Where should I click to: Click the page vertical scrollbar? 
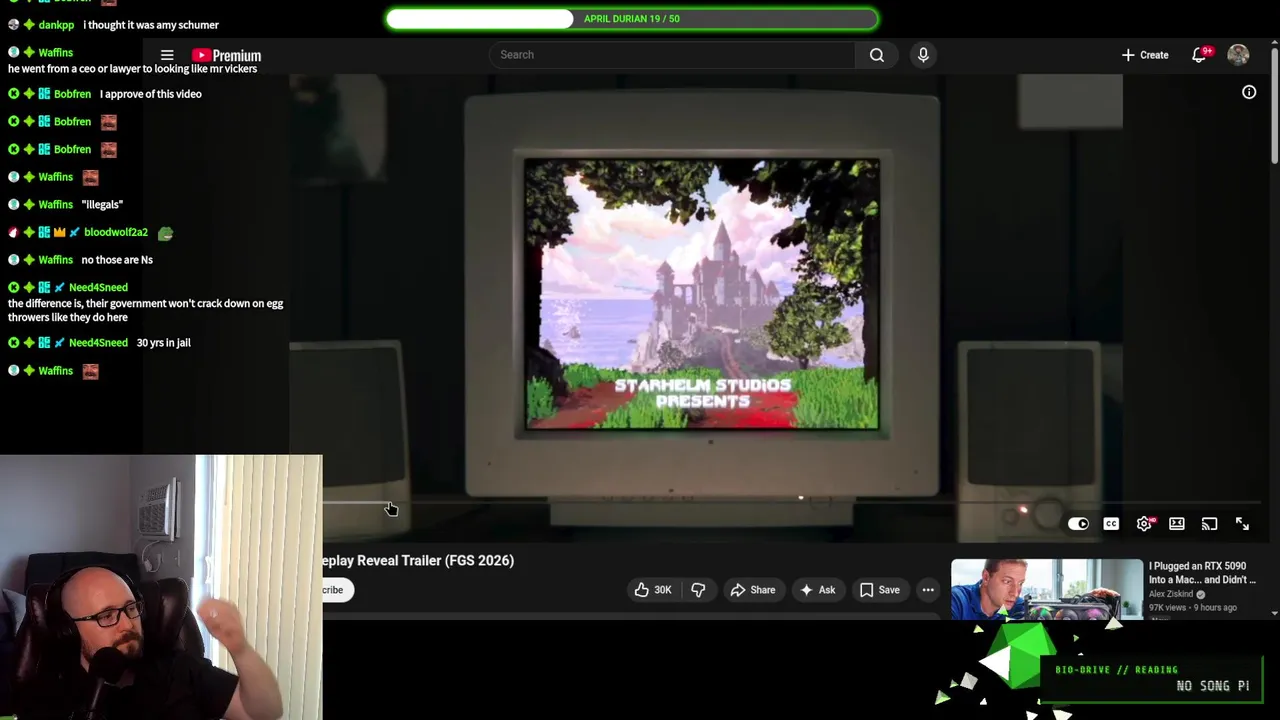pos(1275,105)
